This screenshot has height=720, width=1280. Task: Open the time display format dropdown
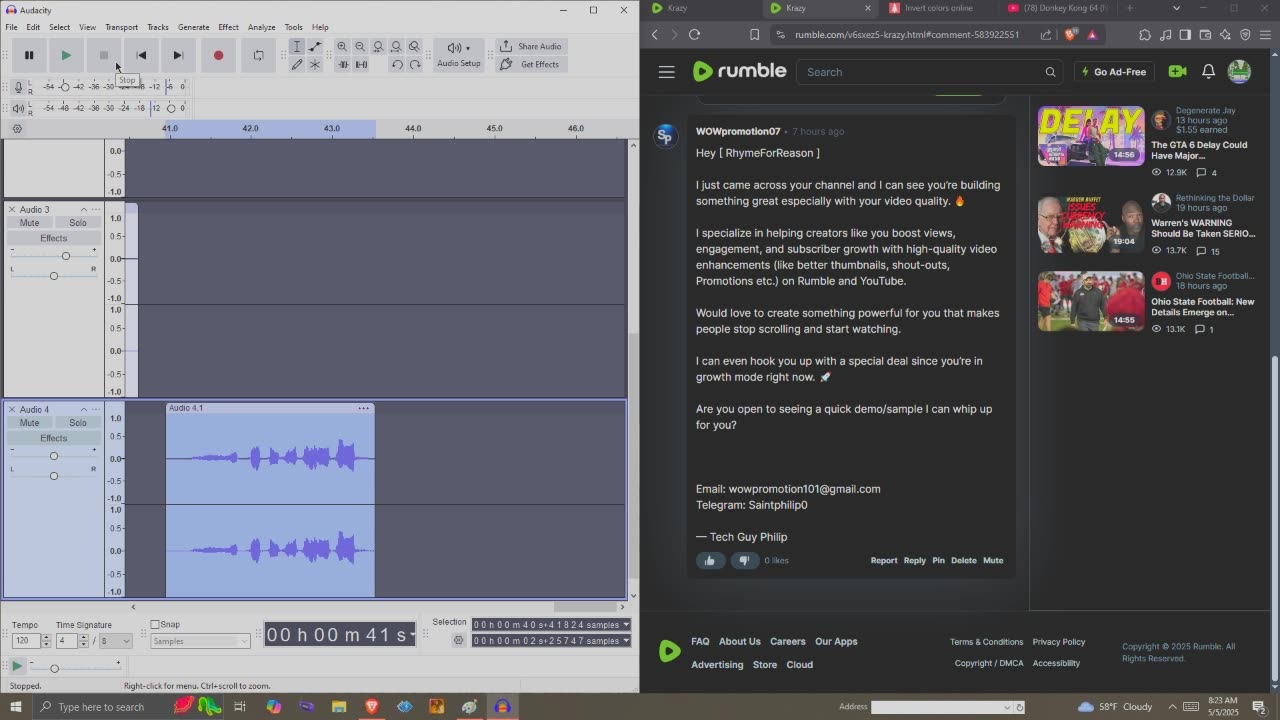tap(412, 634)
